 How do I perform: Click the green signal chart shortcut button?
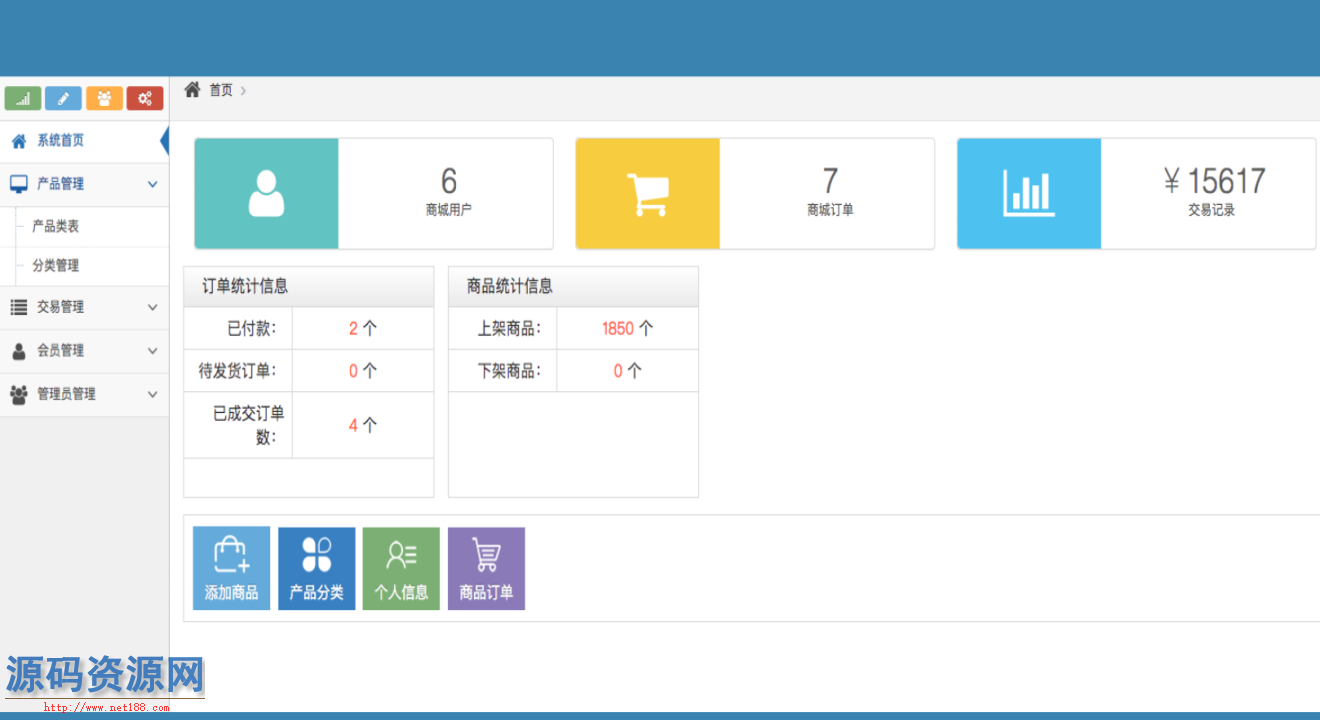coord(23,98)
